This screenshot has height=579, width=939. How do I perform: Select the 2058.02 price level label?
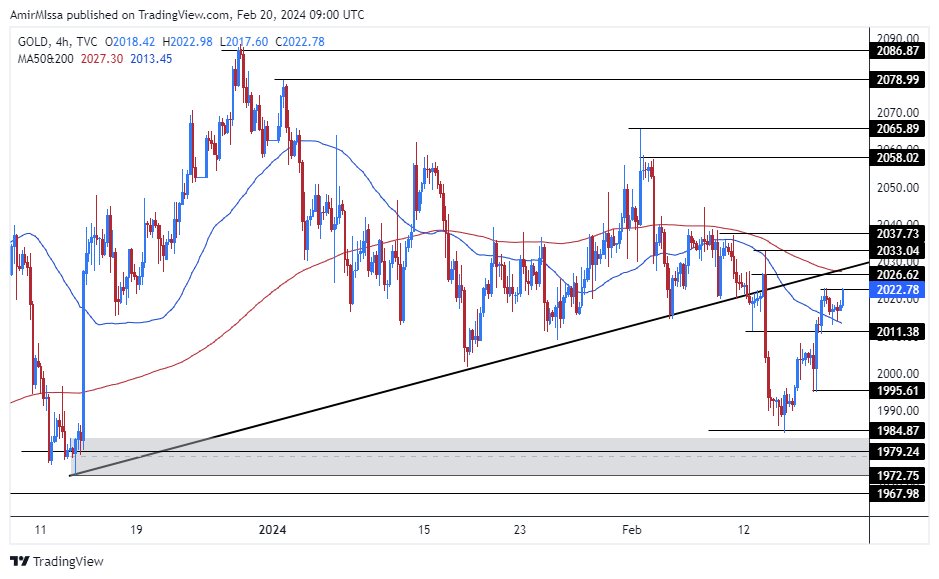tap(897, 157)
